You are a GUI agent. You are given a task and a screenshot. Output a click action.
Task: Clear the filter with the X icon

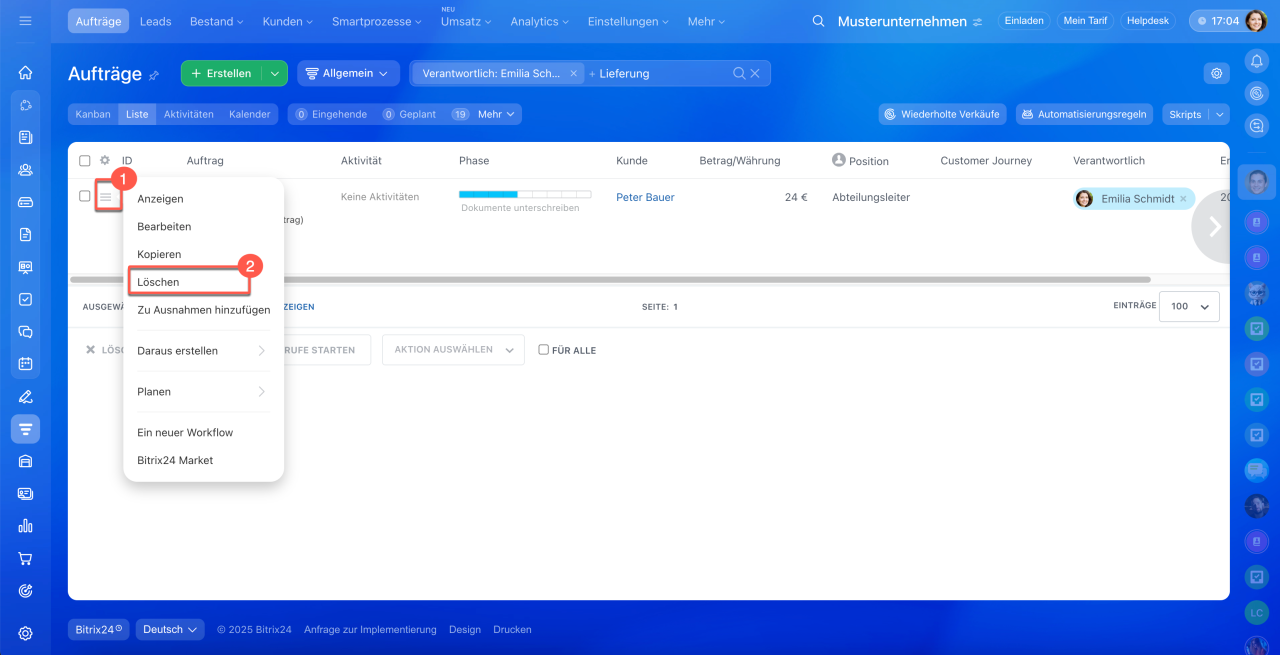tap(755, 73)
